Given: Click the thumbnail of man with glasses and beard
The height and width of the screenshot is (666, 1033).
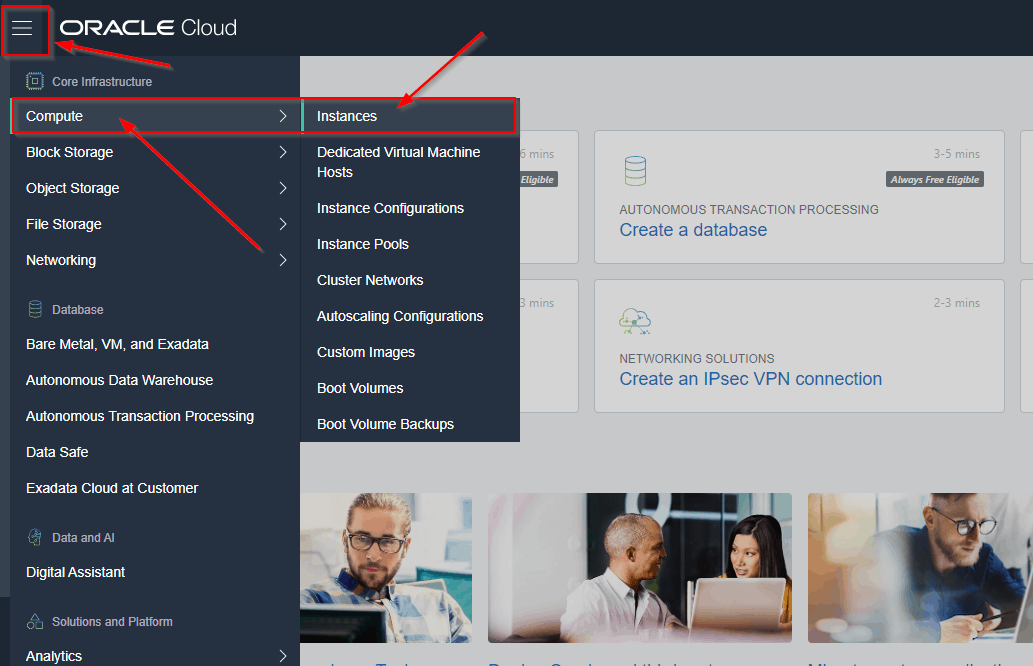Looking at the screenshot, I should click(386, 568).
